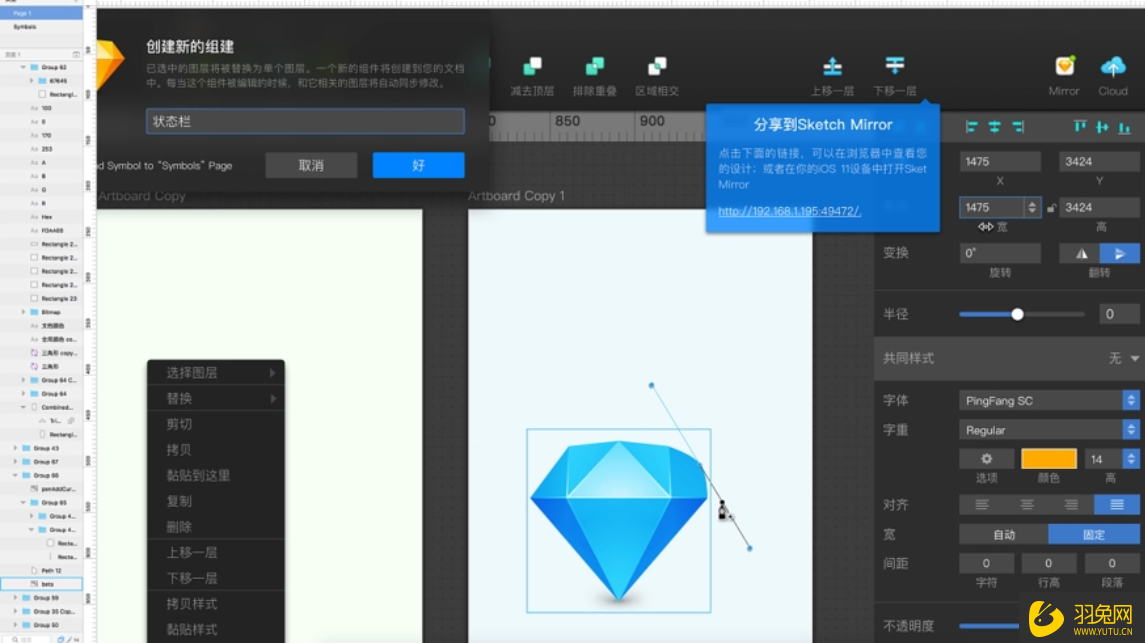
Task: Set text width to 固定
Action: 1093,534
